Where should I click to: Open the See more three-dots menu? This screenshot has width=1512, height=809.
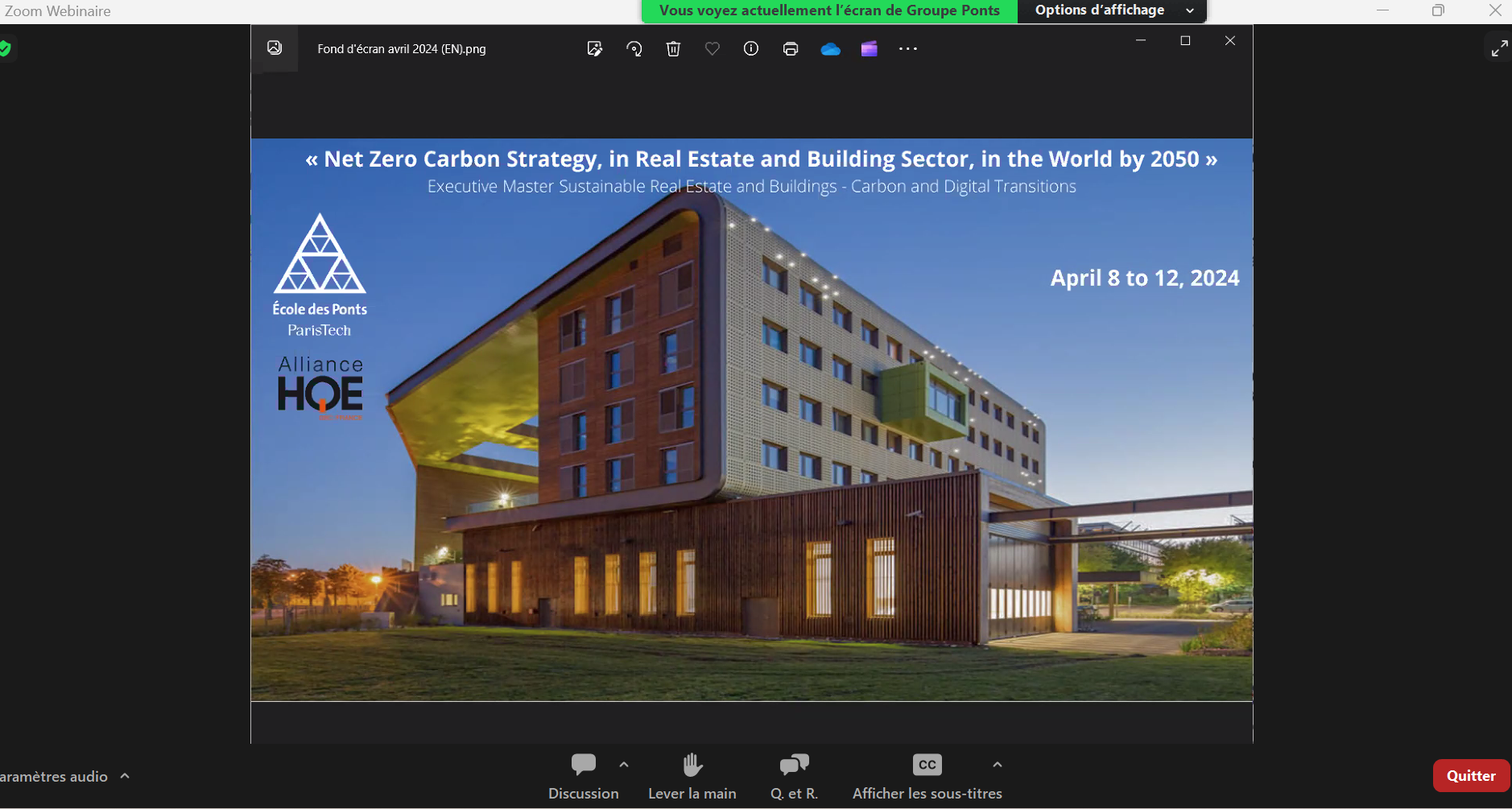tap(908, 48)
